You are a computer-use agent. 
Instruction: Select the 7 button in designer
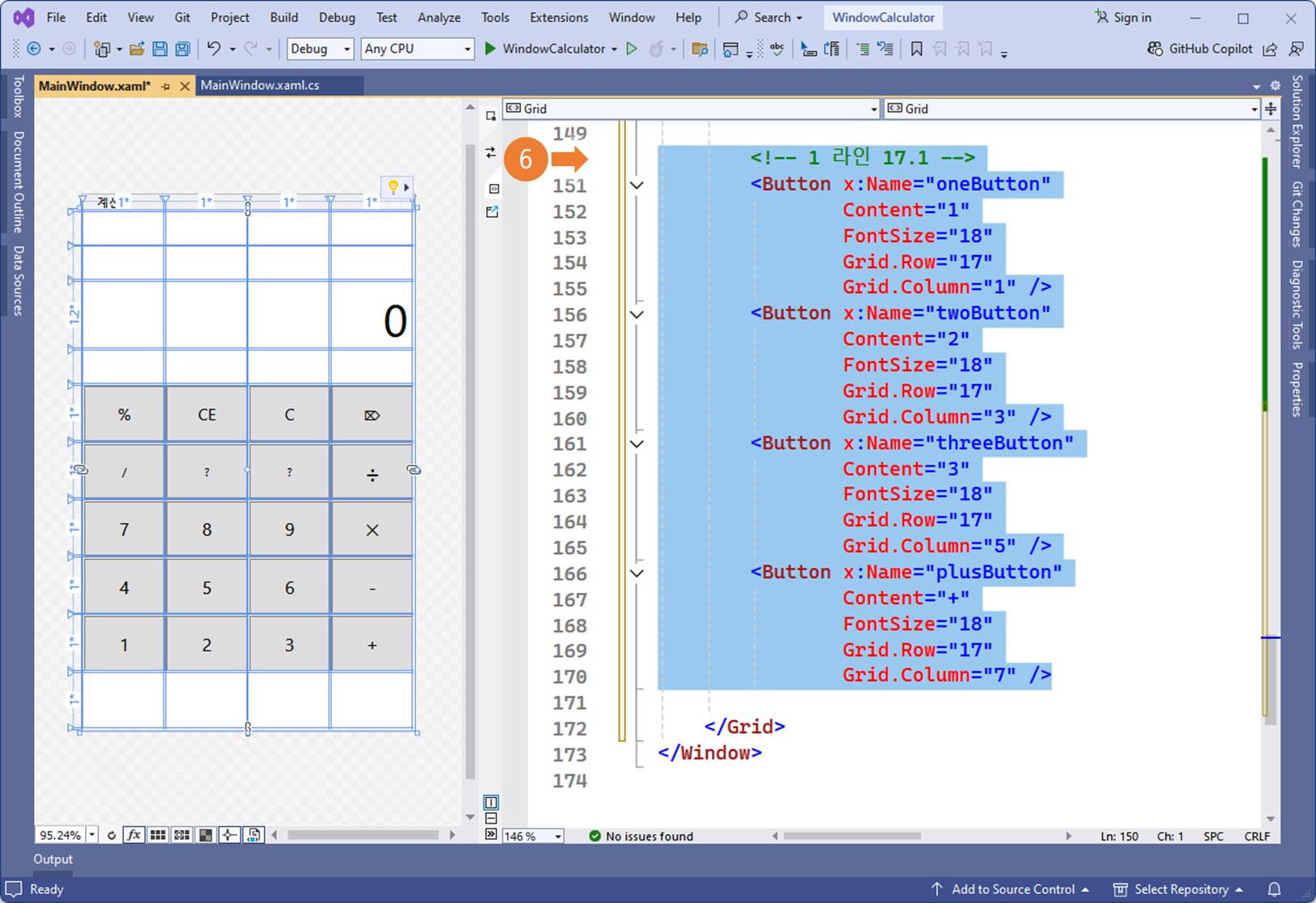click(124, 530)
